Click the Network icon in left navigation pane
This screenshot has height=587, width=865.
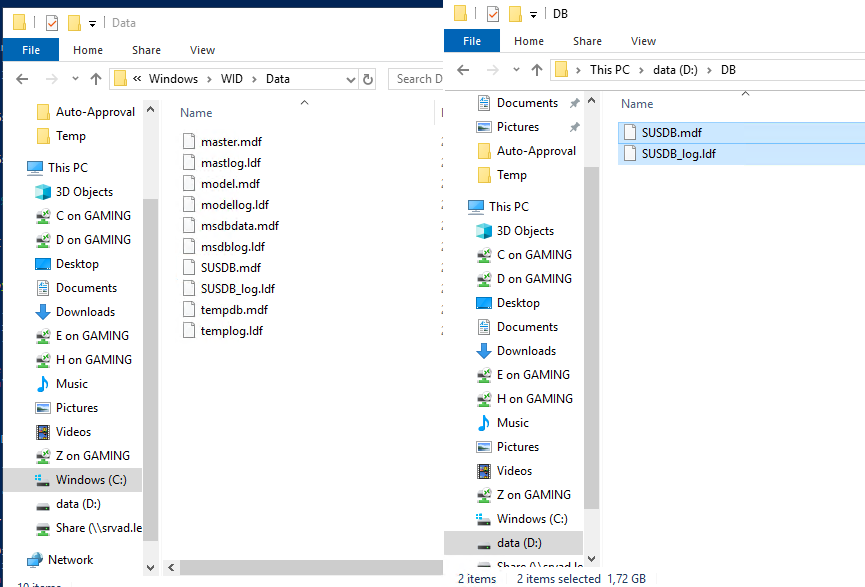pos(35,560)
